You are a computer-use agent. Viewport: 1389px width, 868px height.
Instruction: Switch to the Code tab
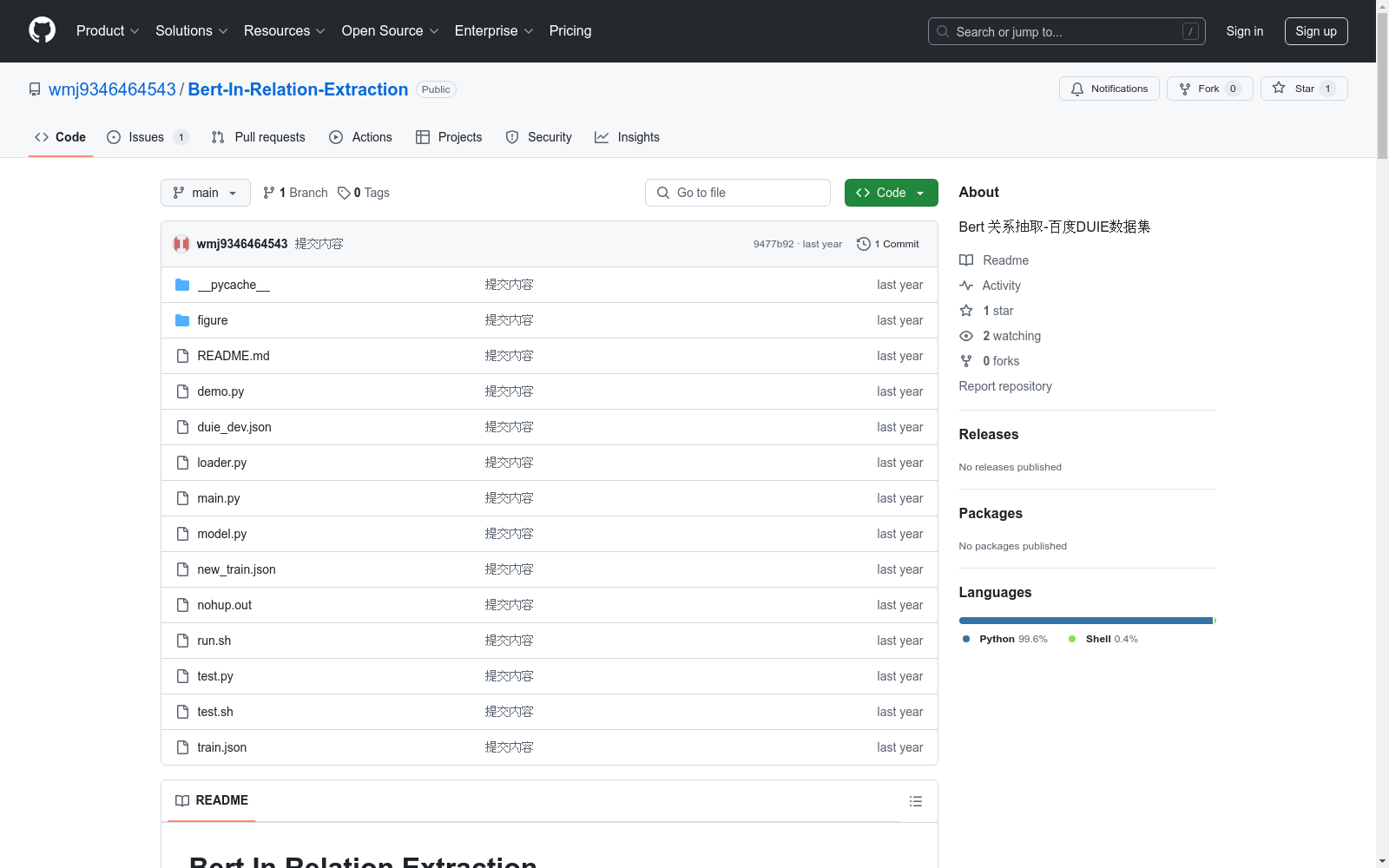(60, 137)
